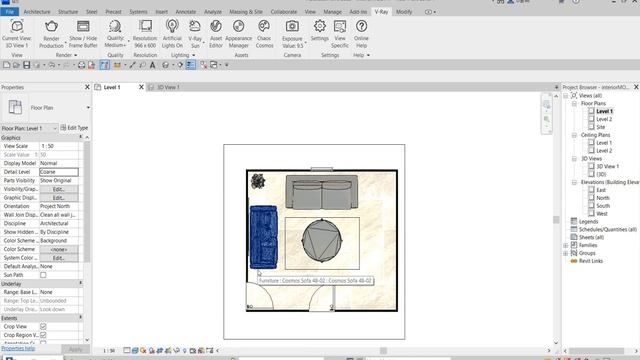The width and height of the screenshot is (640, 360).
Task: Toggle the Crop Region Visible checkbox
Action: pos(43,335)
